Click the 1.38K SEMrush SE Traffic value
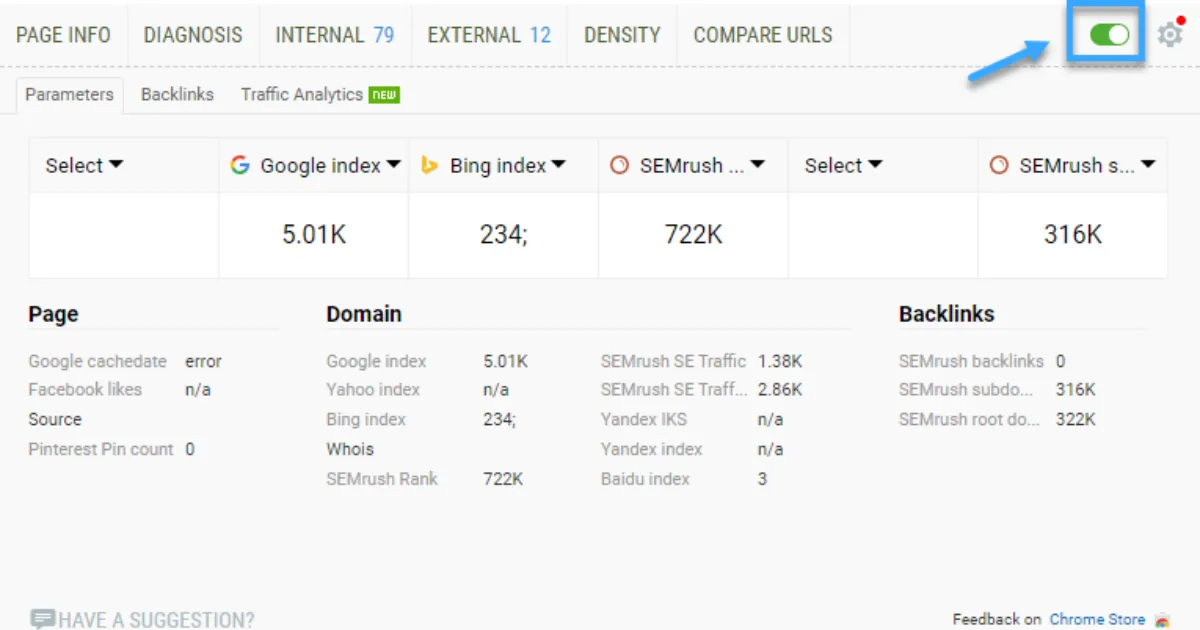Viewport: 1200px width, 630px height. tap(780, 361)
